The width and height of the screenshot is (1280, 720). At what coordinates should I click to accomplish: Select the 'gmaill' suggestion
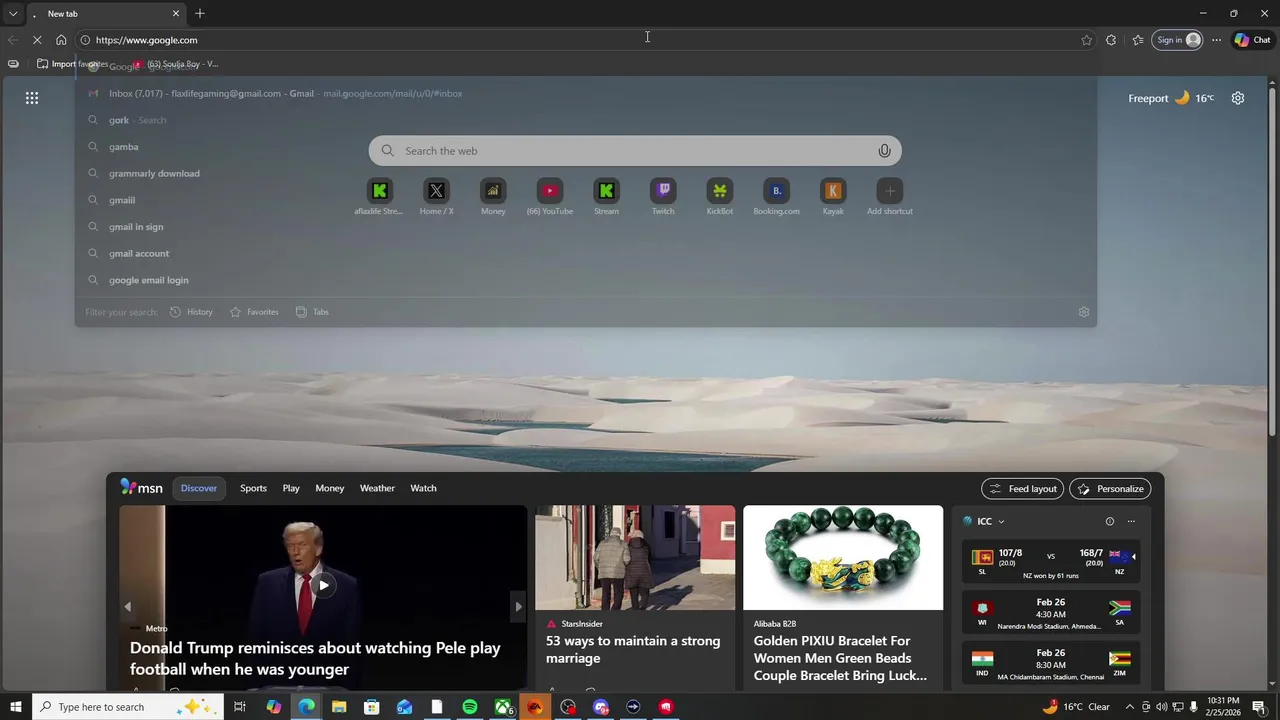click(585, 200)
